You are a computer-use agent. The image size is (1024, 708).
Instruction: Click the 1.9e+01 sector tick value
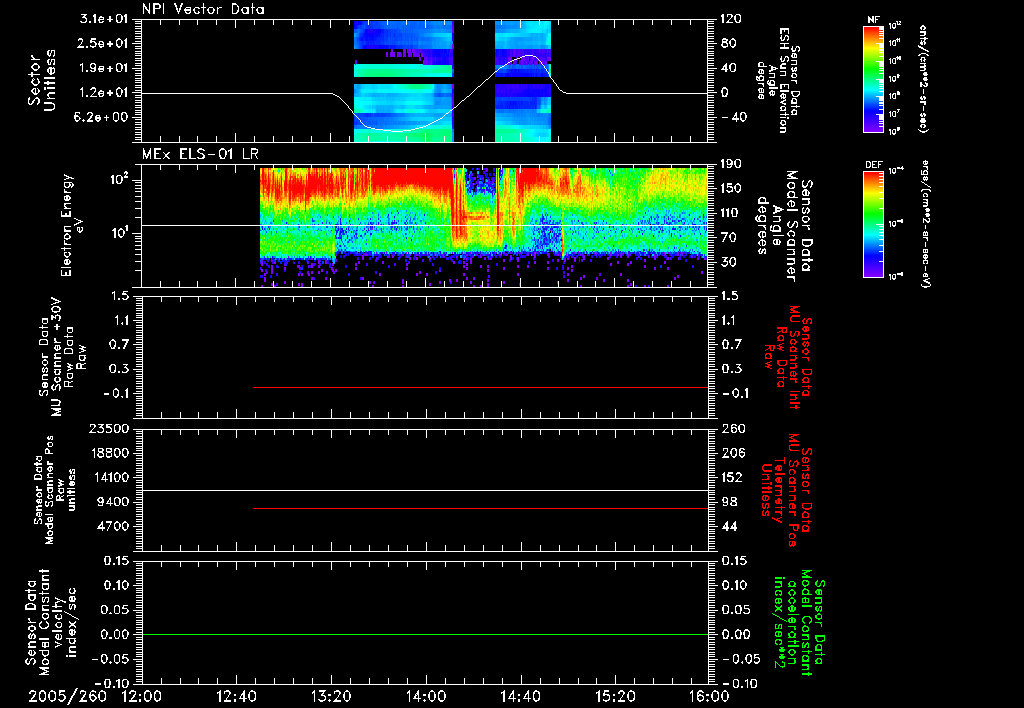pos(106,68)
